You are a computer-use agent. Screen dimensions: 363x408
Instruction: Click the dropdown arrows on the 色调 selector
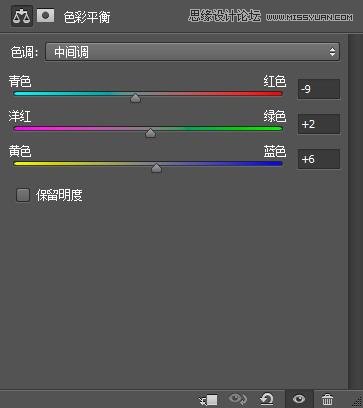pyautogui.click(x=332, y=52)
